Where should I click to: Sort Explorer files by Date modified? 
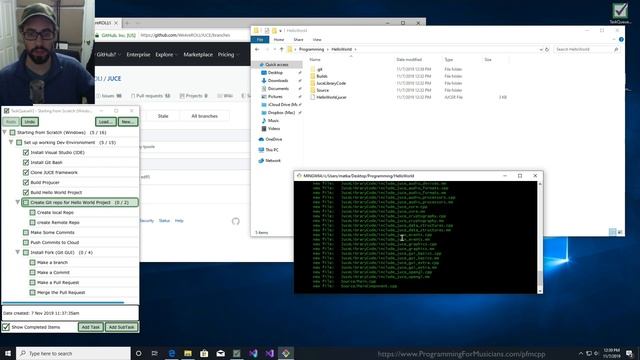pyautogui.click(x=409, y=60)
